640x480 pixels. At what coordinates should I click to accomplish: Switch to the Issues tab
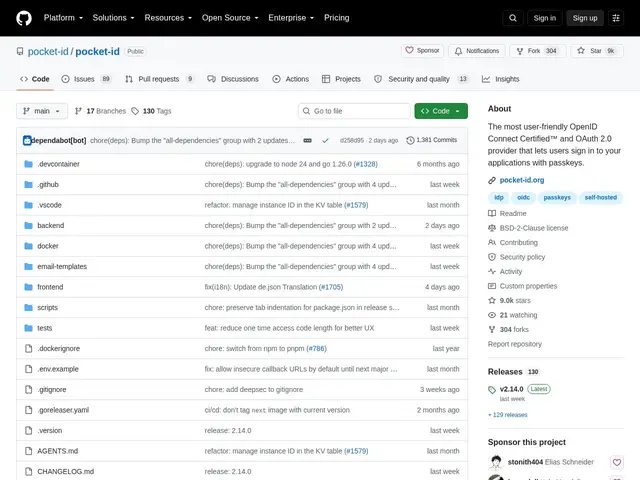(86, 79)
